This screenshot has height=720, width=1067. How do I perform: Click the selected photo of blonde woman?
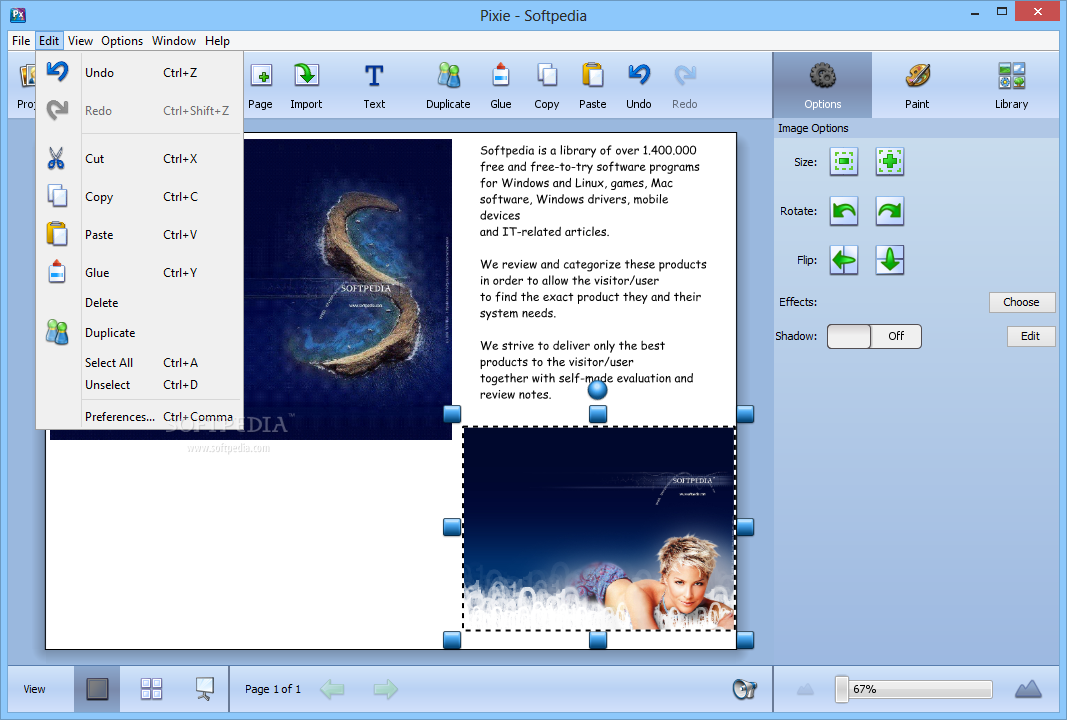[599, 528]
